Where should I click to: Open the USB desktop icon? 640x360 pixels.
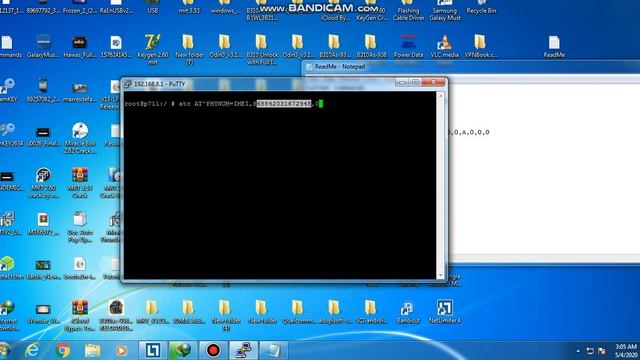[x=153, y=8]
